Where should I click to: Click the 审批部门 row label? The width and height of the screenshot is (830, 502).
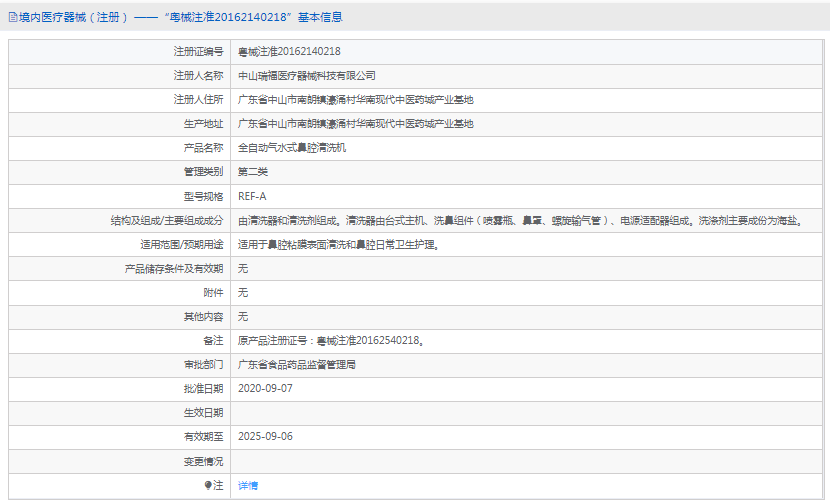tap(203, 365)
